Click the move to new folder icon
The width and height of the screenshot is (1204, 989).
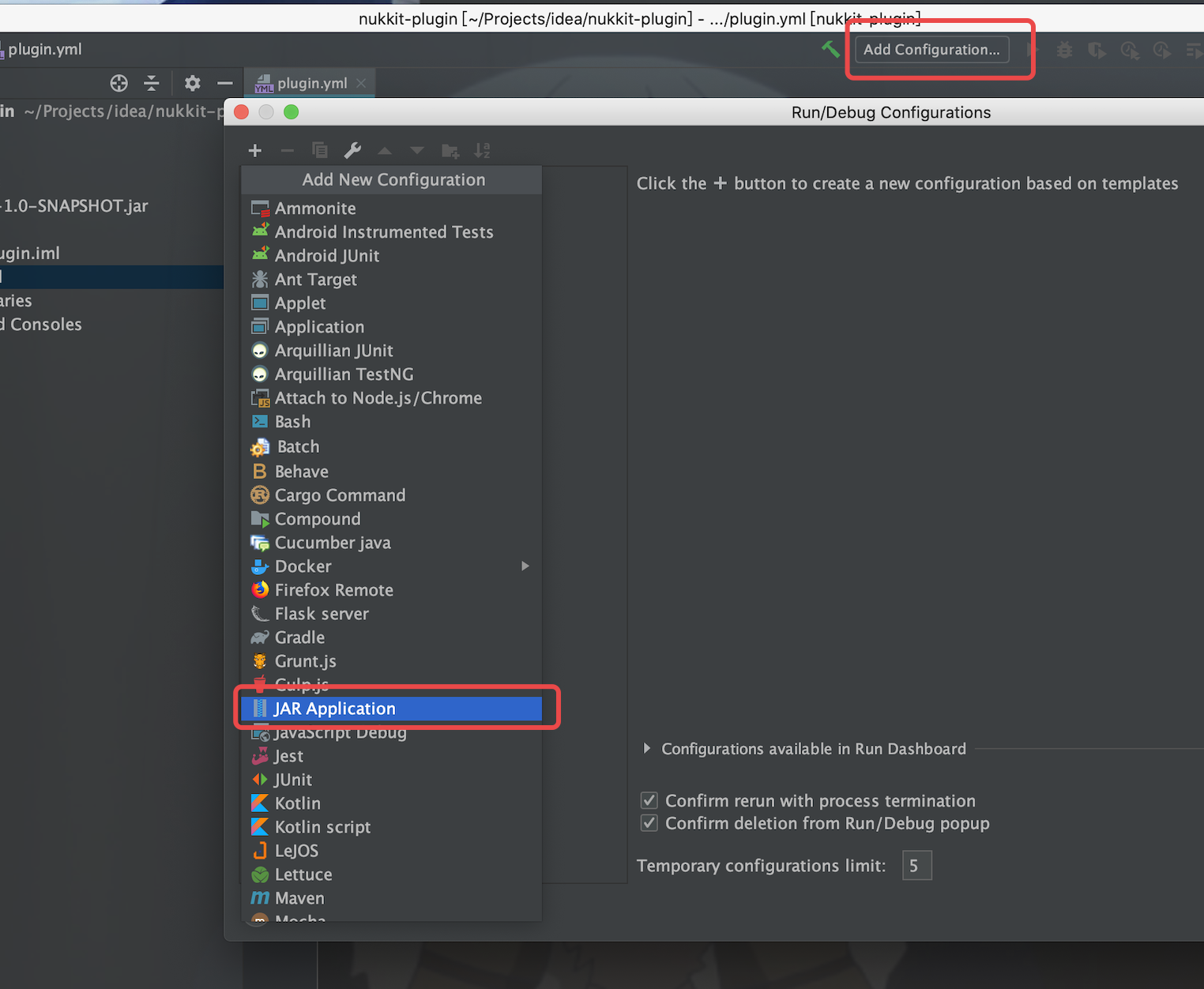click(450, 151)
